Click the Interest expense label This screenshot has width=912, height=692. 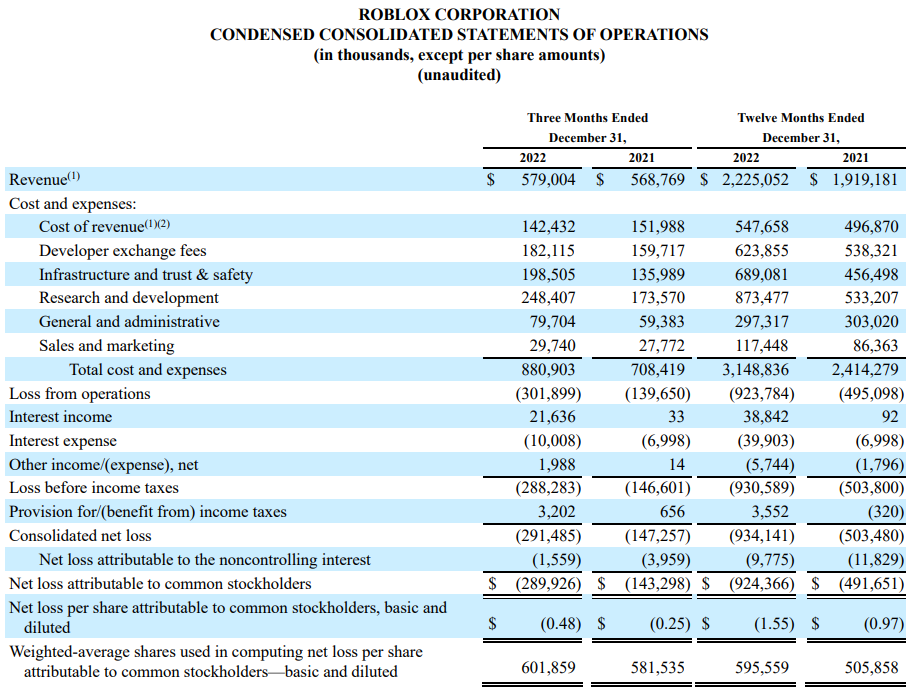pos(63,441)
